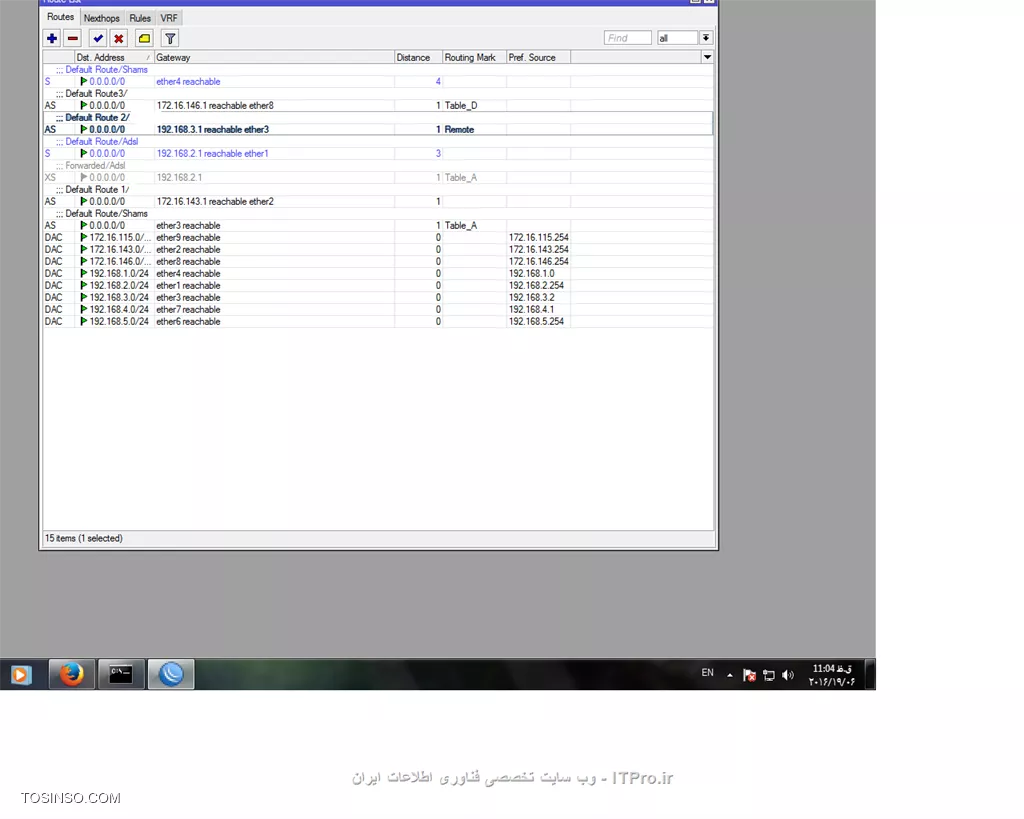
Task: Select route '172.16.146.1 reachable ether8'
Action: [x=377, y=106]
